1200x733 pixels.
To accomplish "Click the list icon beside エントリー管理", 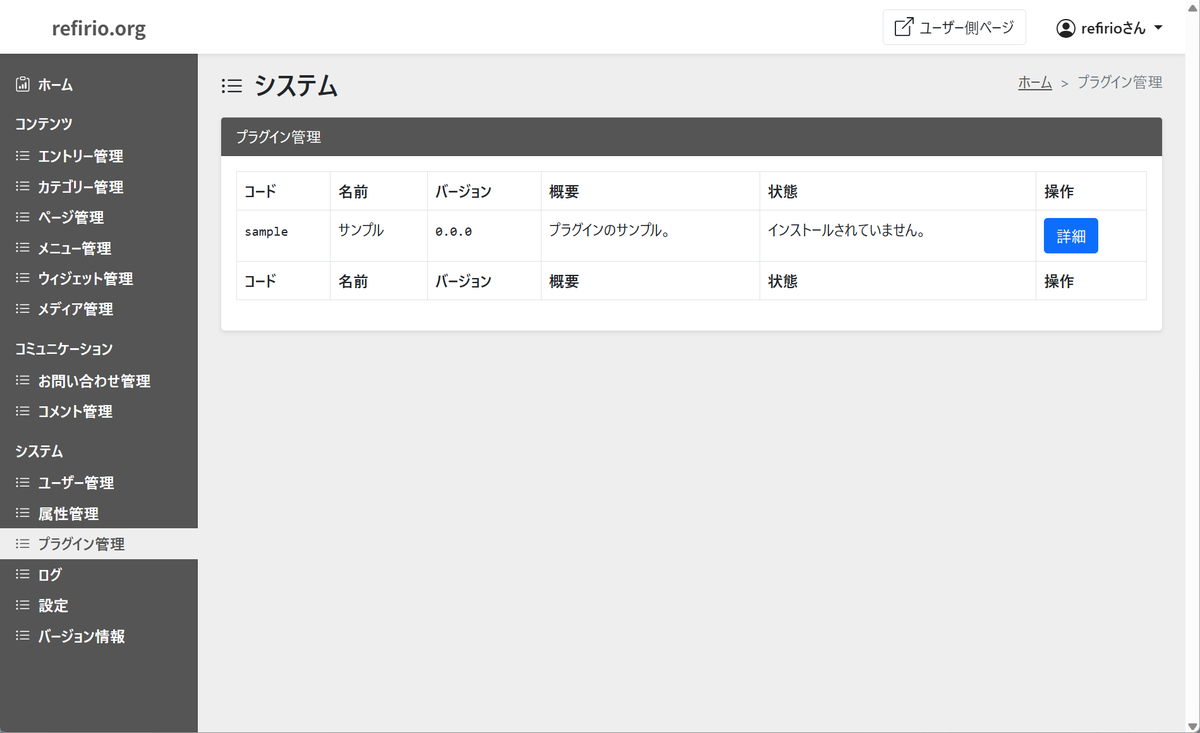I will pyautogui.click(x=23, y=156).
